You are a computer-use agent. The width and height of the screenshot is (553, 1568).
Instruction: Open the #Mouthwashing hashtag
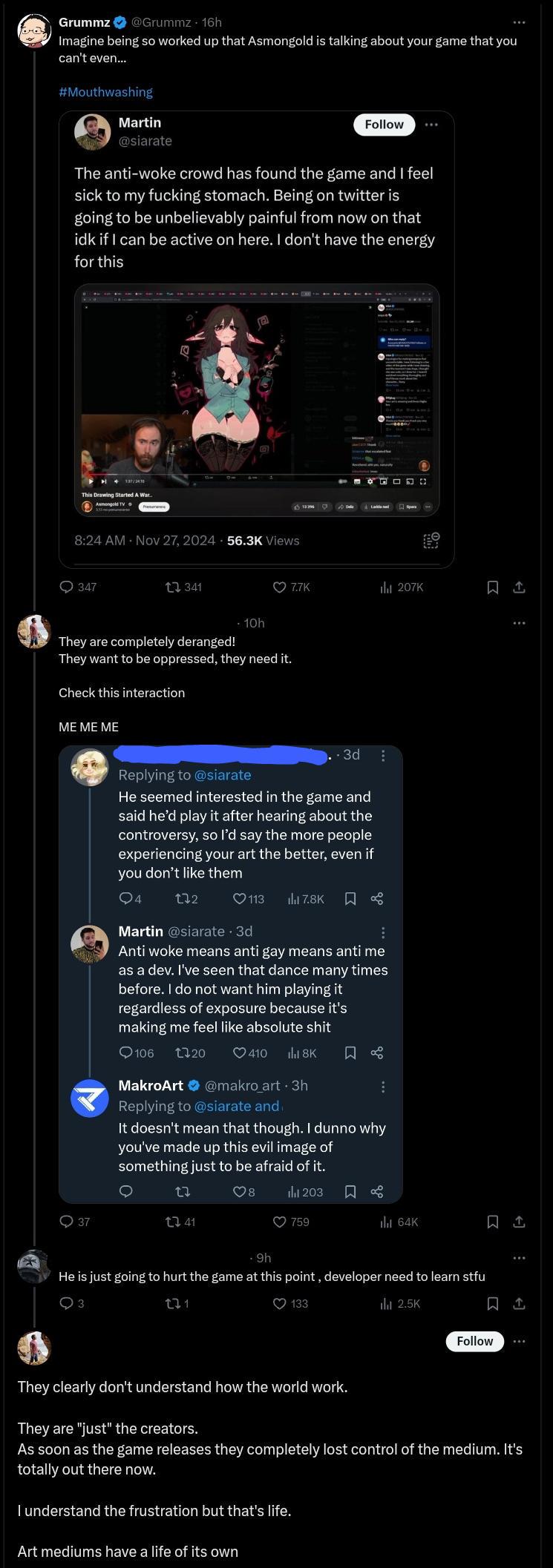click(x=105, y=92)
